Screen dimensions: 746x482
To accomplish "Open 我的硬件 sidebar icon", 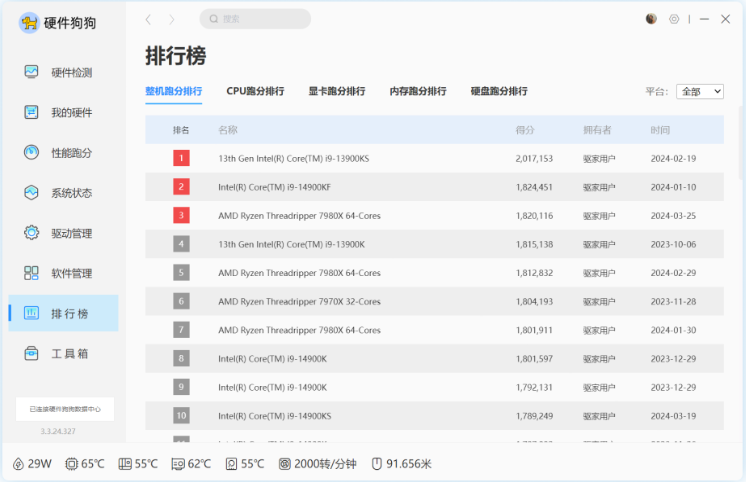I will click(31, 112).
